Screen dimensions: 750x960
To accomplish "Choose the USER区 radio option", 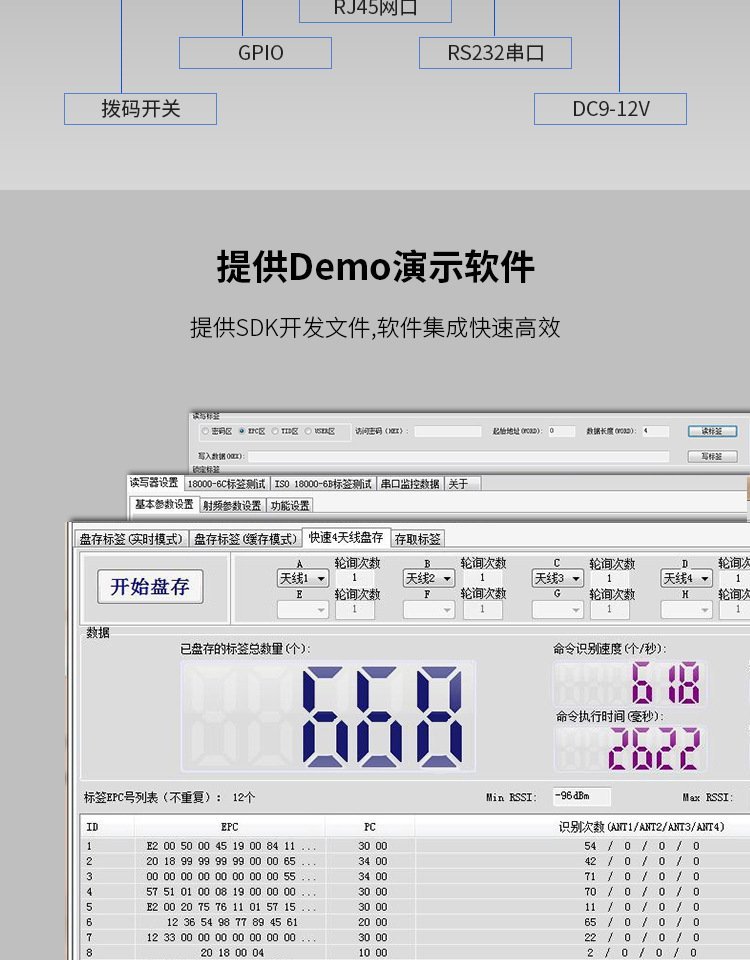I will pyautogui.click(x=308, y=431).
